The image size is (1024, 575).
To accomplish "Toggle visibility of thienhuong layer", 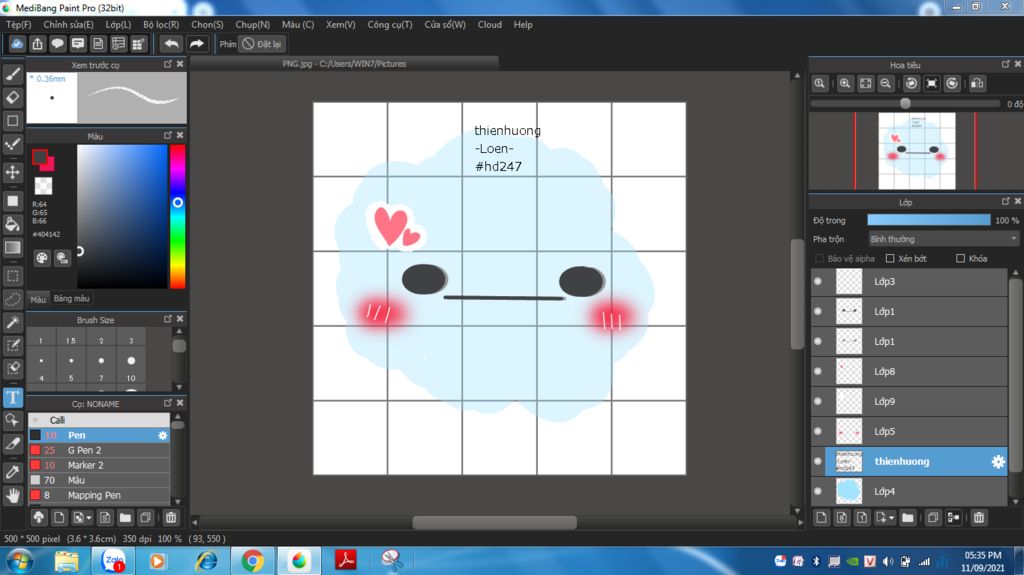I will [x=818, y=461].
